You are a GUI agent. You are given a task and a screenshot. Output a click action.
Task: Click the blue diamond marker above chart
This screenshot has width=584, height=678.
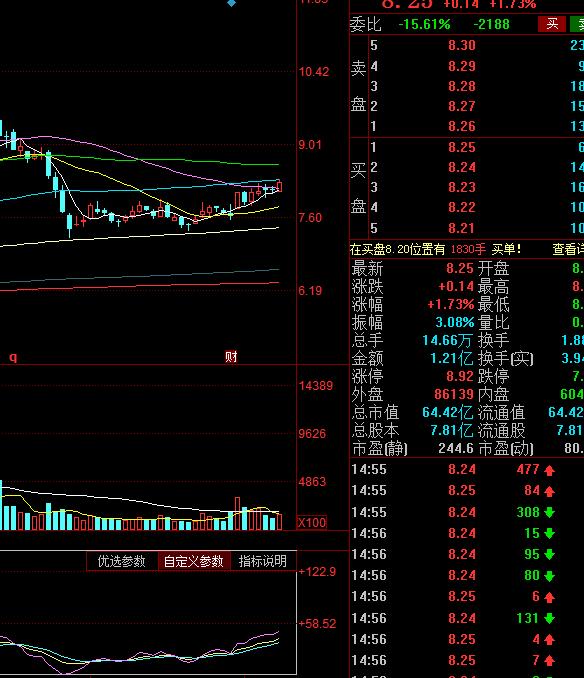click(x=231, y=3)
